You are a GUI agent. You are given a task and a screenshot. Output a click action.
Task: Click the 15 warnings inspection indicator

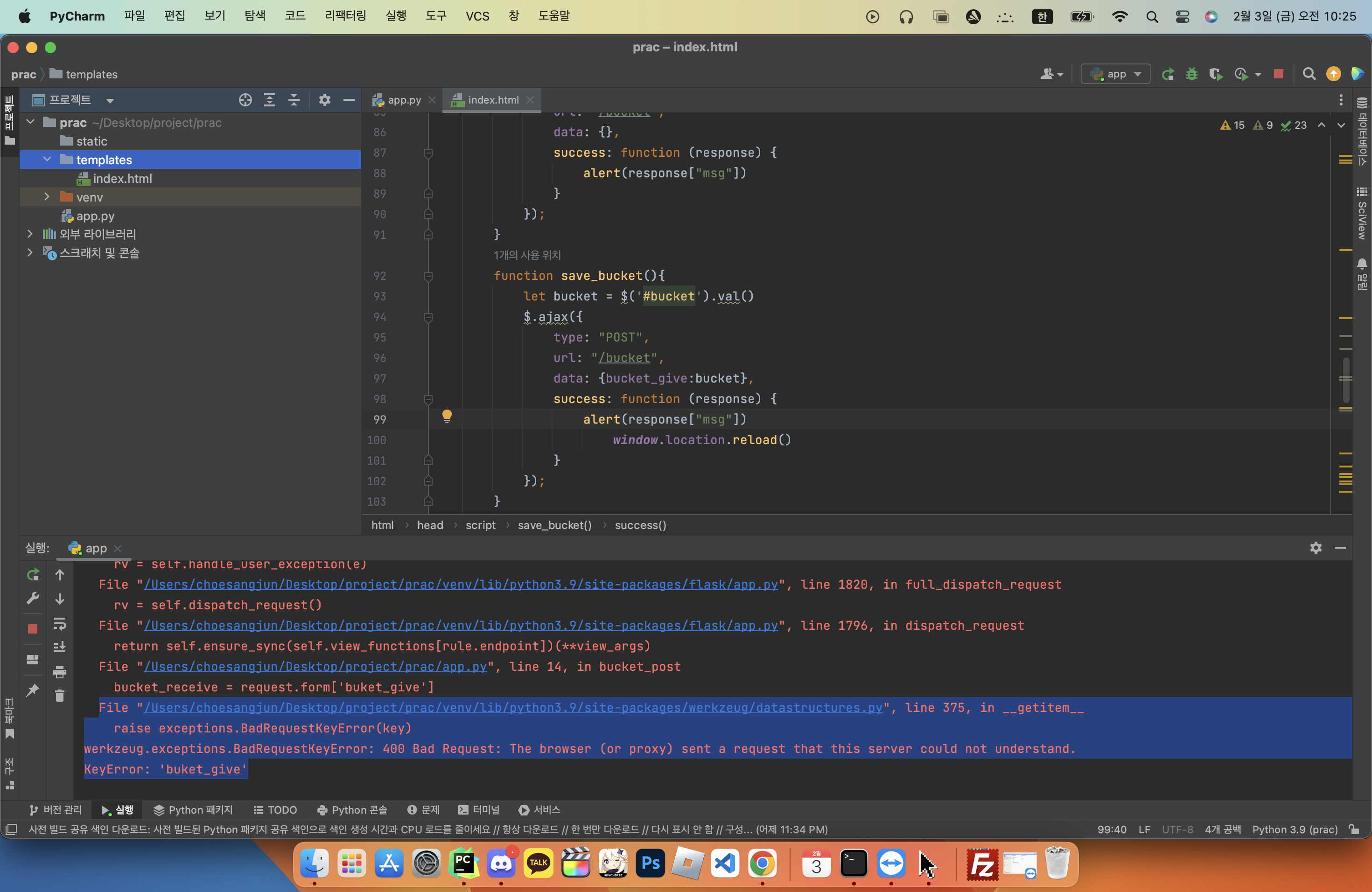(1232, 125)
